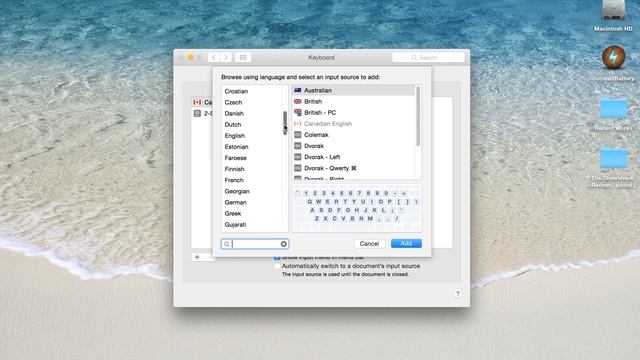The height and width of the screenshot is (360, 640).
Task: Show all preferences grid icon
Action: (x=243, y=58)
